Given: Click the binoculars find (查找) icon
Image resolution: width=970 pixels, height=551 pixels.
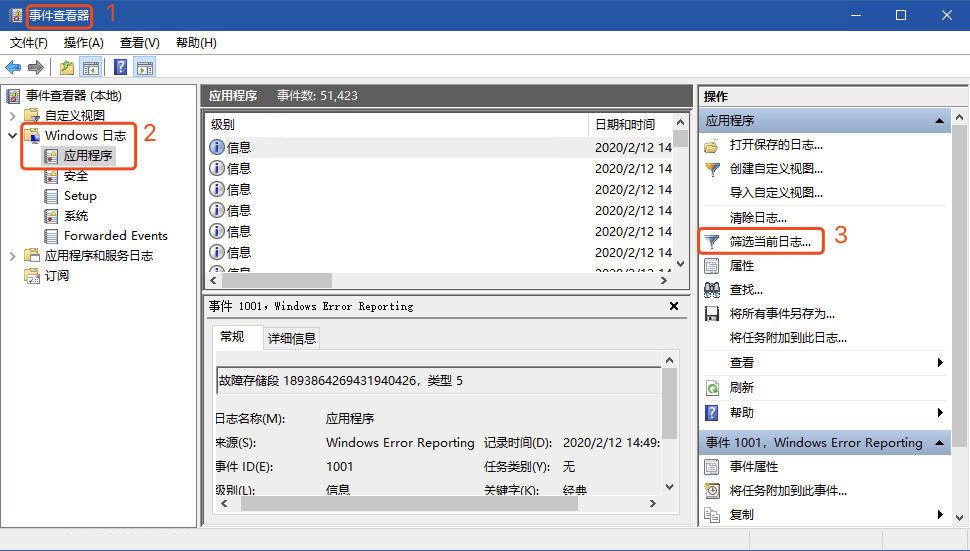Looking at the screenshot, I should point(712,289).
